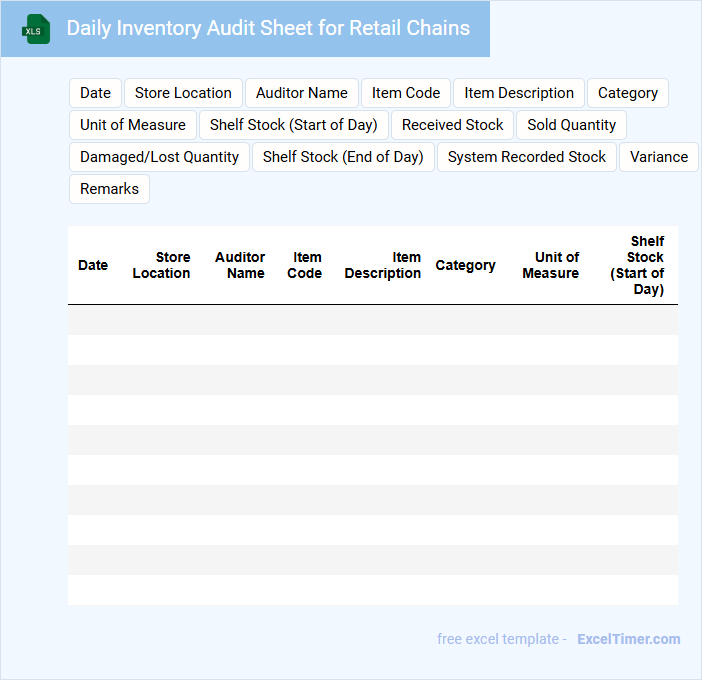Open the ExcelTimer.com link
The width and height of the screenshot is (702, 680).
628,639
